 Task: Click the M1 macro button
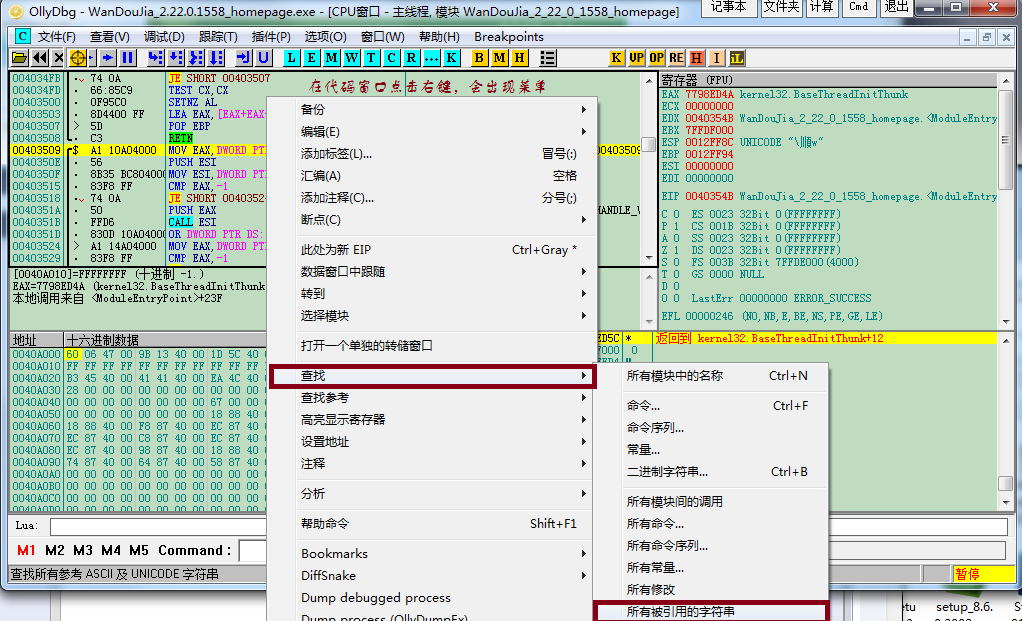(26, 551)
